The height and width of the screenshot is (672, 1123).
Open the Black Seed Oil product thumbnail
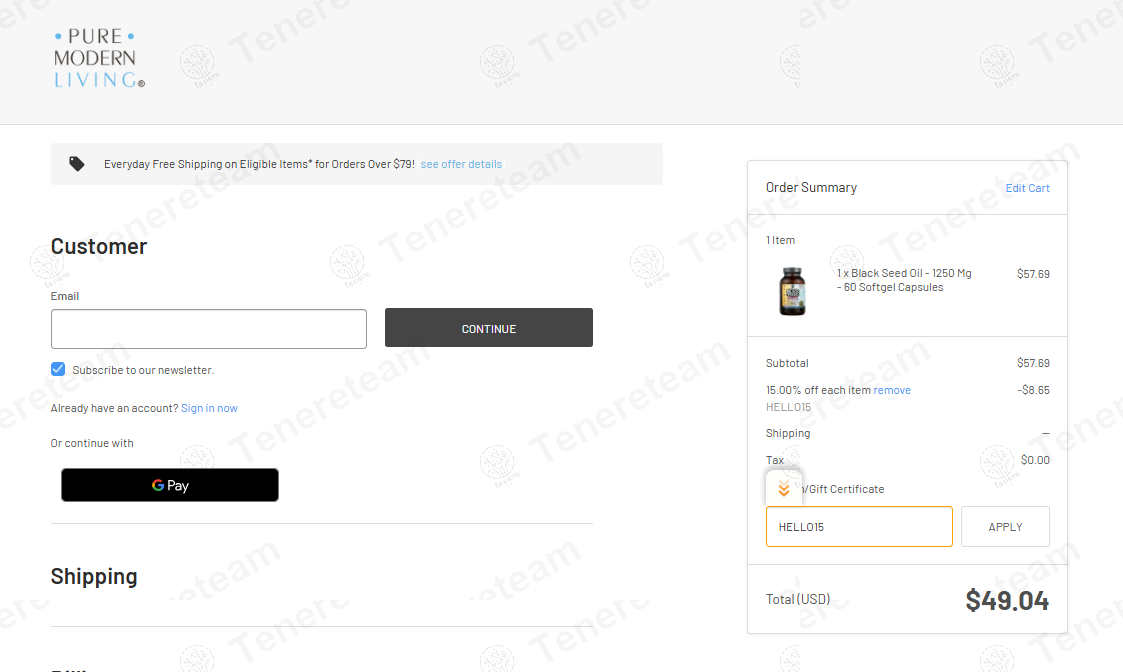(x=792, y=291)
